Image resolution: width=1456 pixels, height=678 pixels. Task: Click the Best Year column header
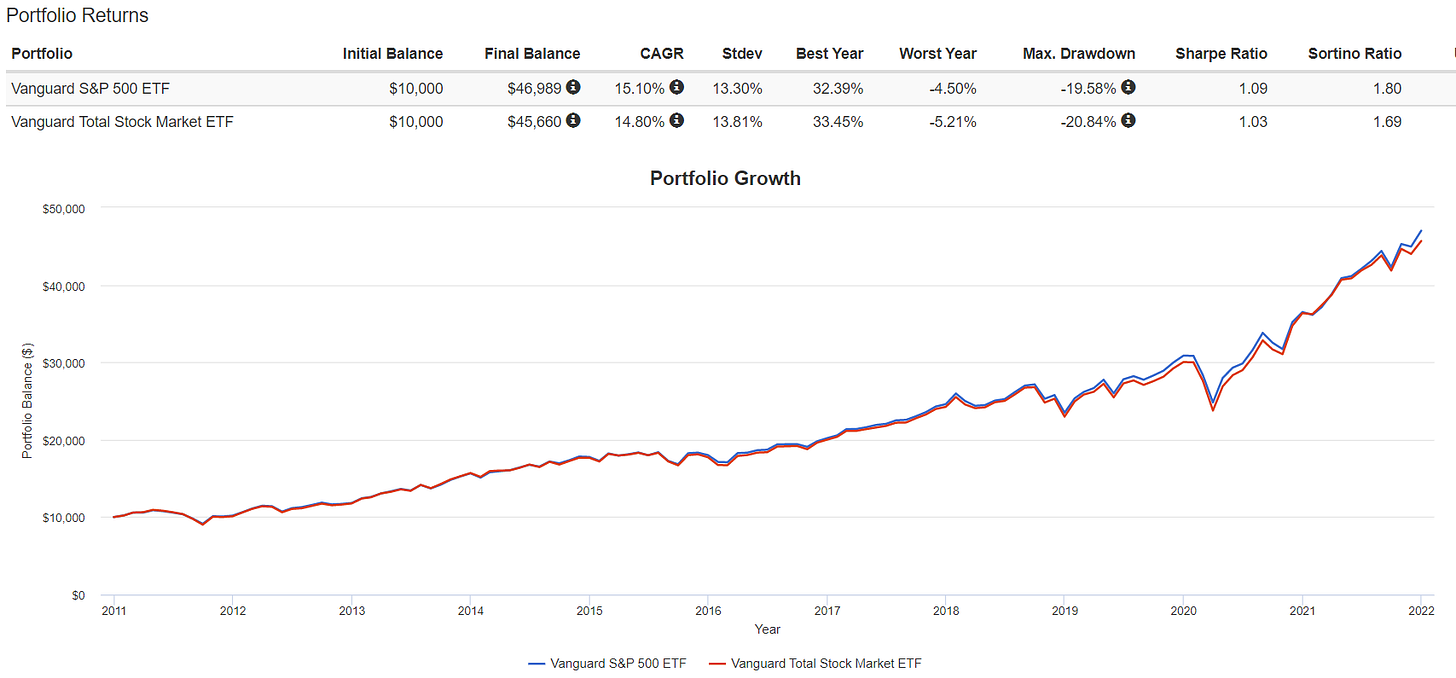click(830, 54)
